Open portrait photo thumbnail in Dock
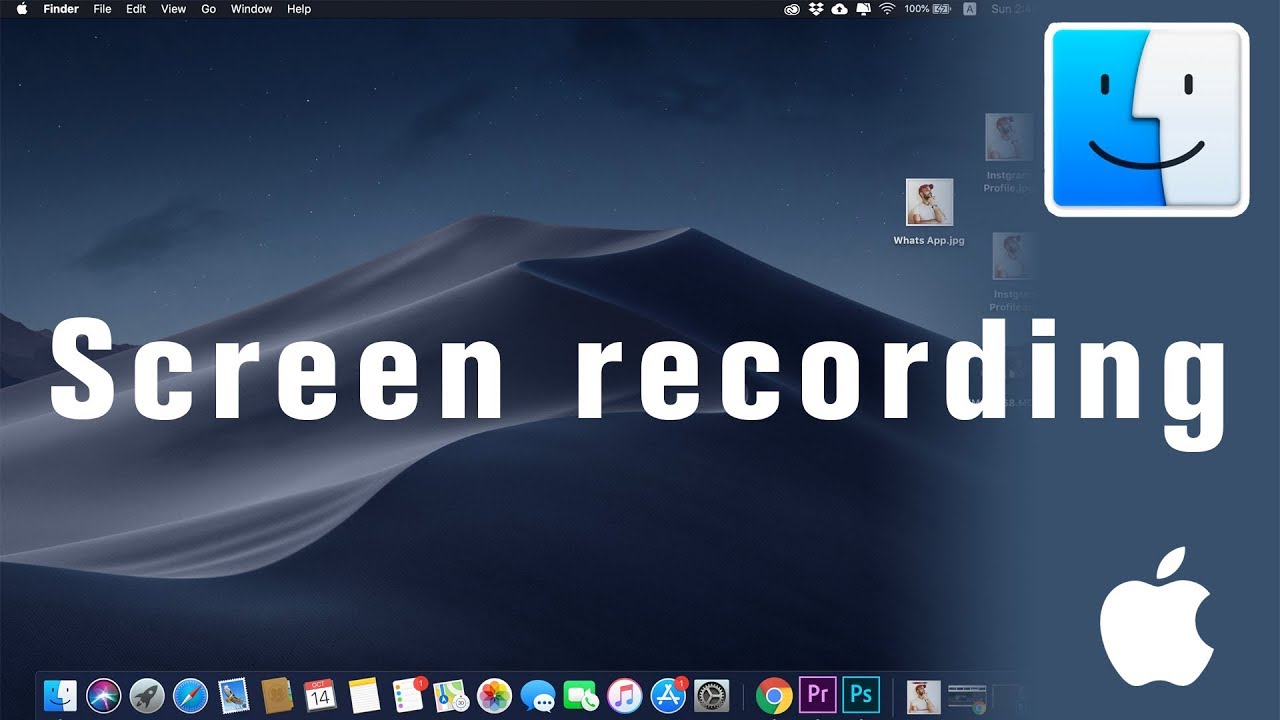This screenshot has width=1280, height=720. click(923, 695)
